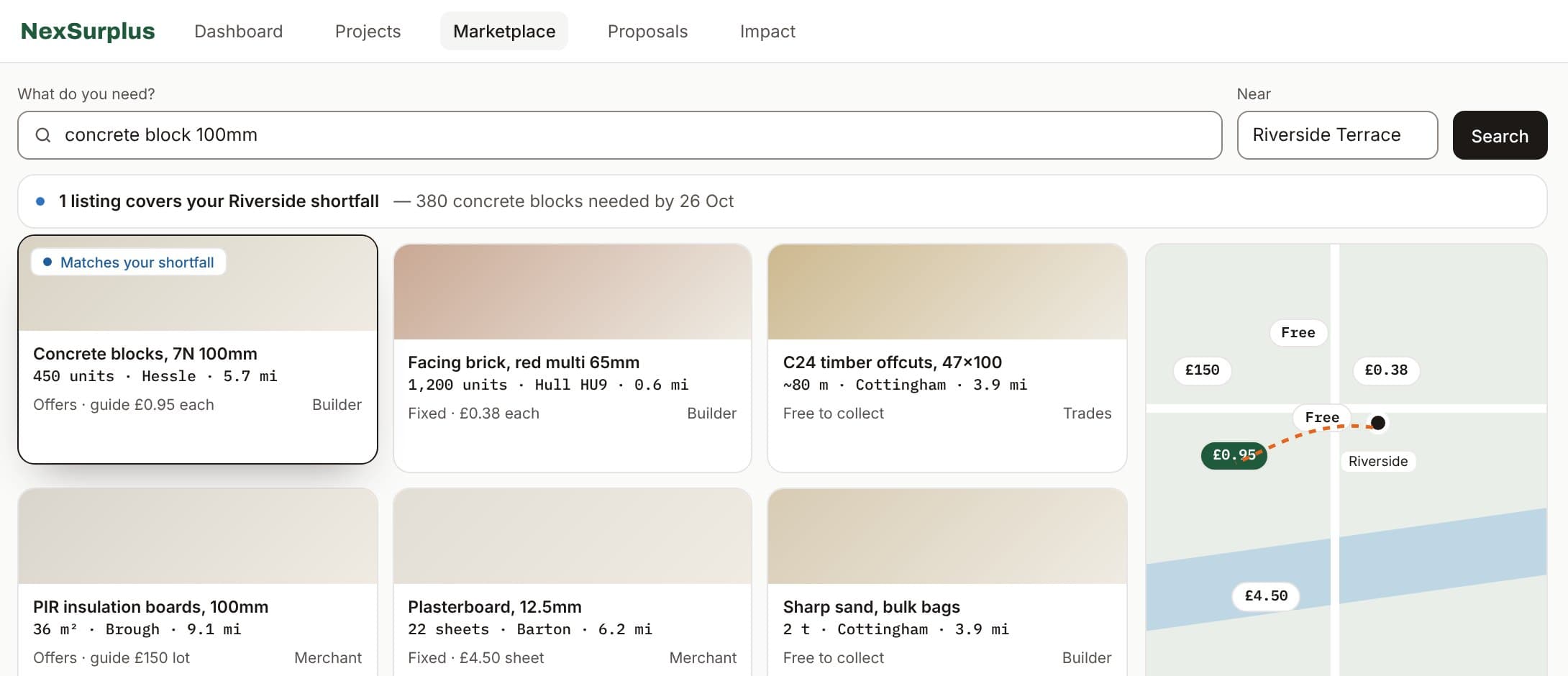The image size is (1568, 676).
Task: Click the Plasterboard card image
Action: (x=573, y=536)
